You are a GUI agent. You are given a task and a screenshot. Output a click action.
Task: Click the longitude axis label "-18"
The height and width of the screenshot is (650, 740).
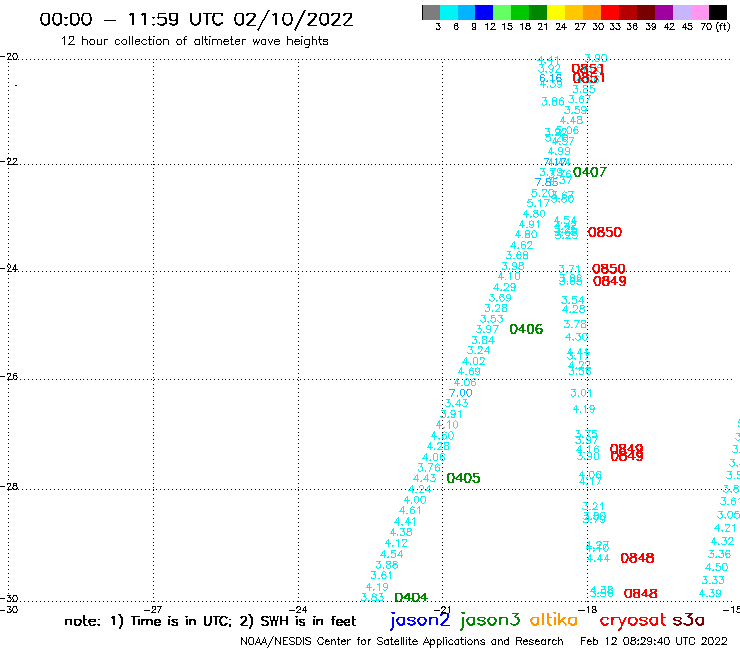pos(588,609)
